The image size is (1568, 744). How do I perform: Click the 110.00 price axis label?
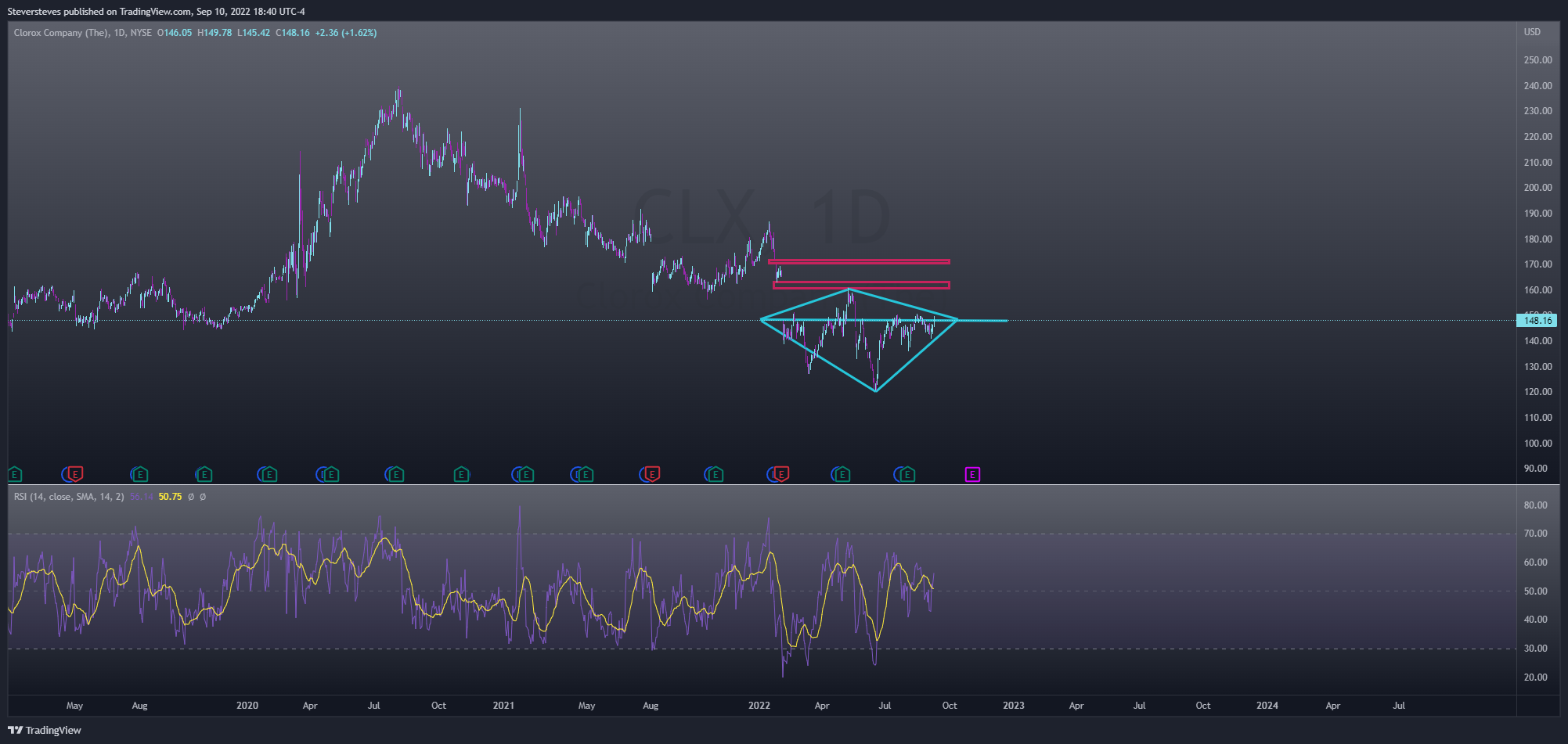[x=1538, y=418]
